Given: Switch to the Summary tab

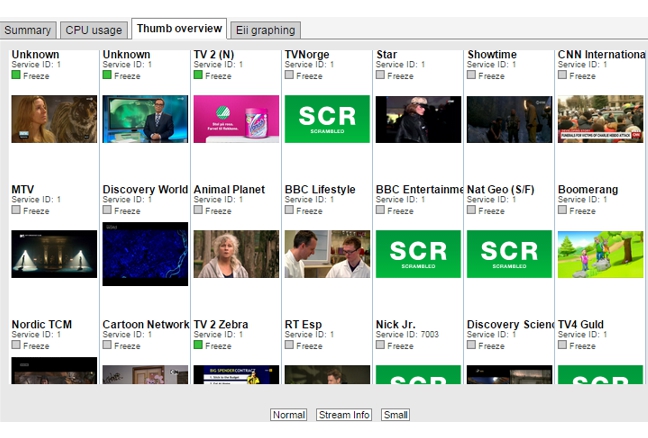Looking at the screenshot, I should [x=28, y=30].
